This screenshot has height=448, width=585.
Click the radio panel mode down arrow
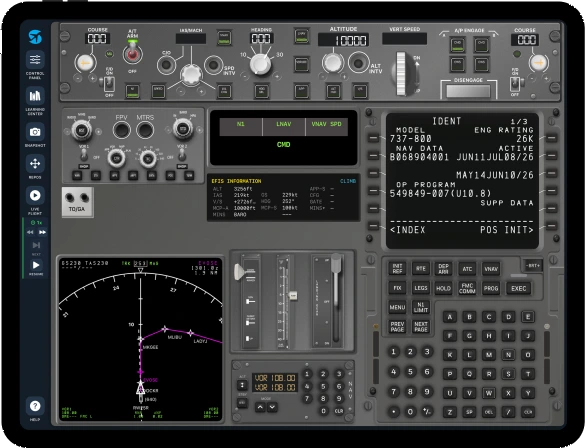(x=272, y=407)
